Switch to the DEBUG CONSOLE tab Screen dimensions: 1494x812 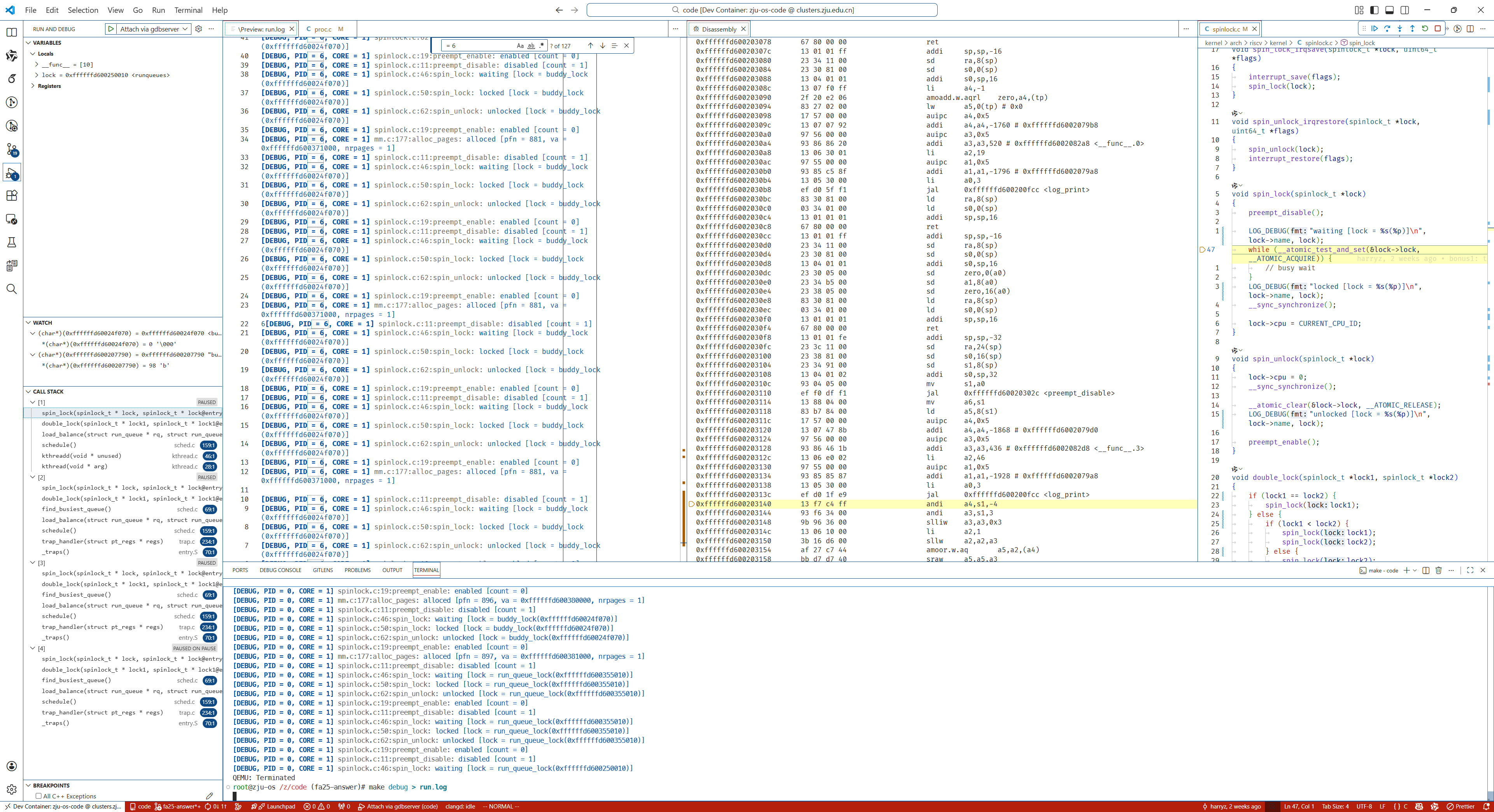click(x=280, y=570)
